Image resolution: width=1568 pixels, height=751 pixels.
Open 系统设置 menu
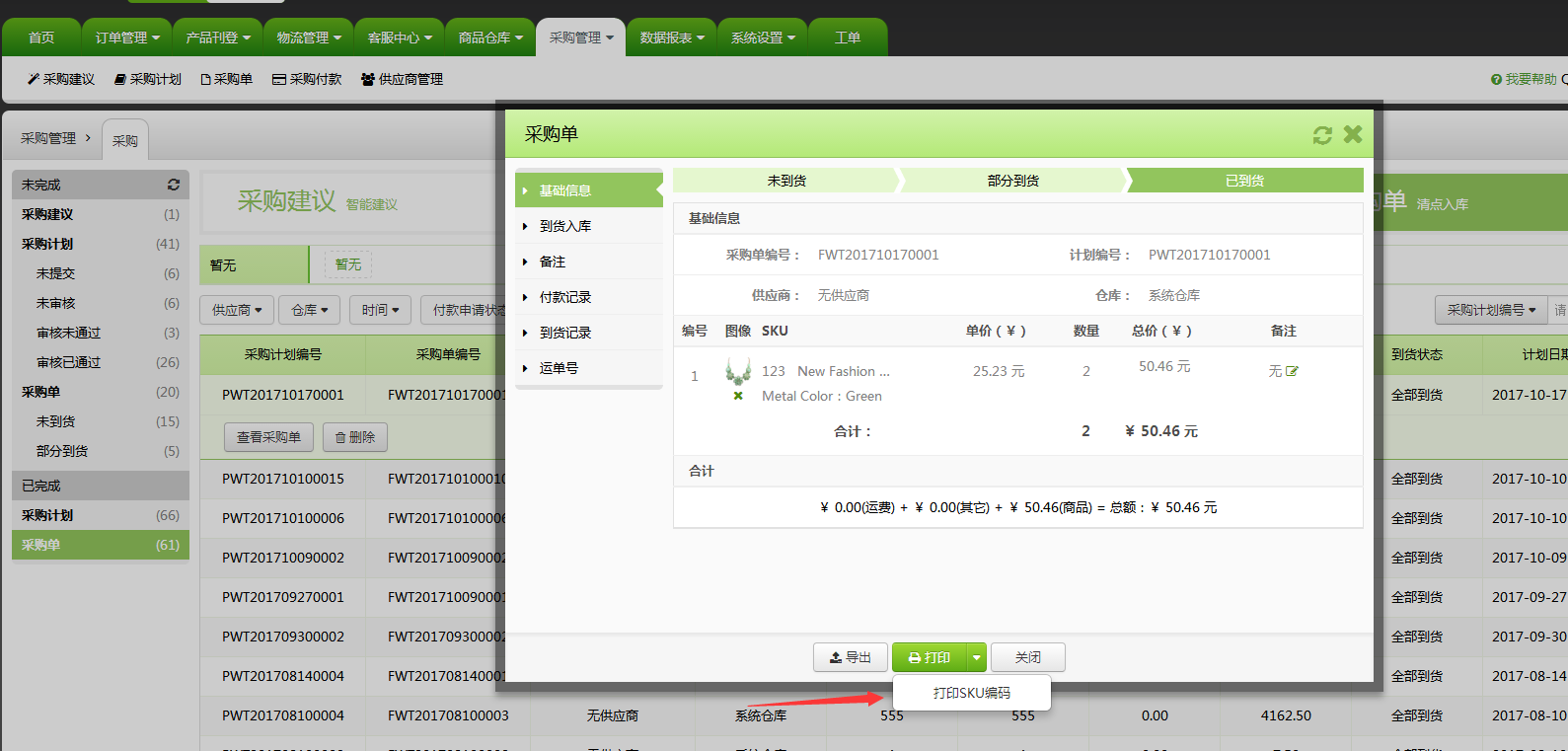click(763, 38)
